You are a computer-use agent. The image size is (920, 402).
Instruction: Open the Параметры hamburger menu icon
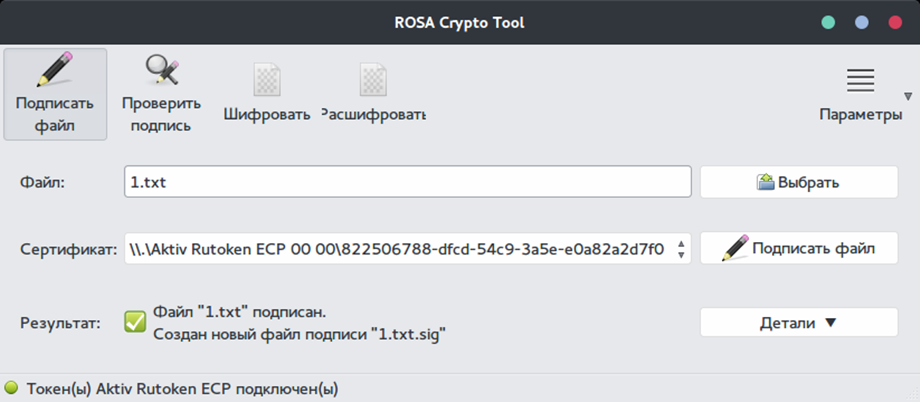tap(861, 80)
